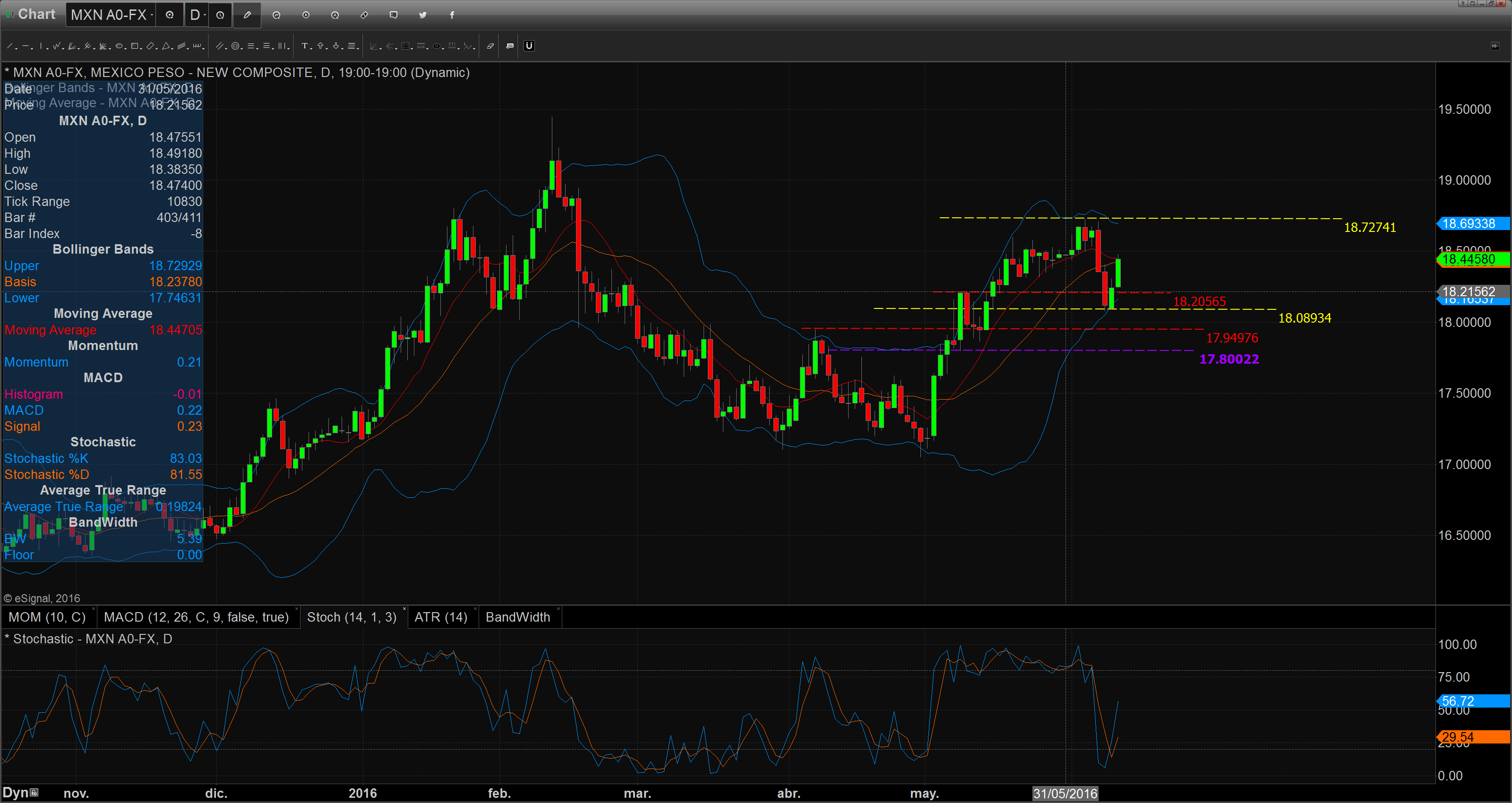1512x803 pixels.
Task: Select the trend line drawing tool
Action: pyautogui.click(x=9, y=46)
